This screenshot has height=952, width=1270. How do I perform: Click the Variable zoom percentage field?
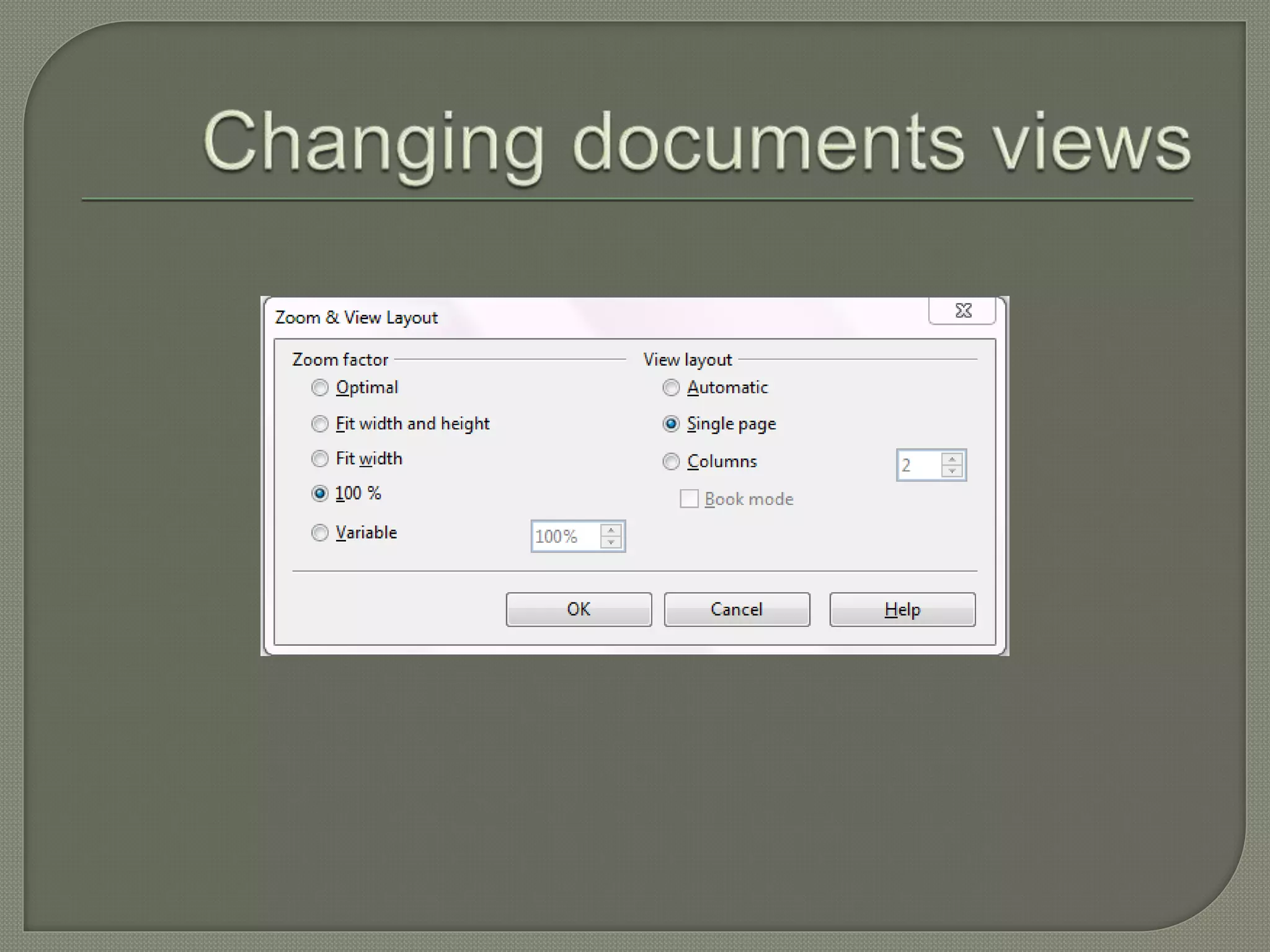566,536
